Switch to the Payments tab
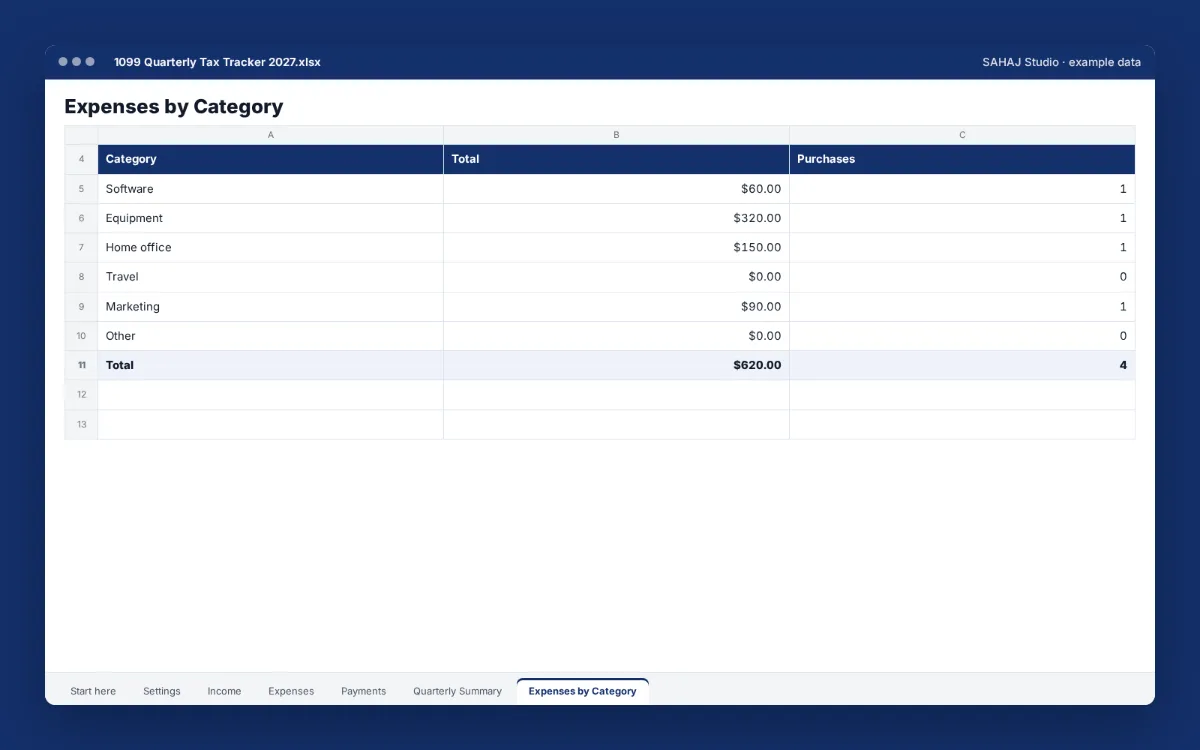This screenshot has height=750, width=1200. [x=363, y=691]
